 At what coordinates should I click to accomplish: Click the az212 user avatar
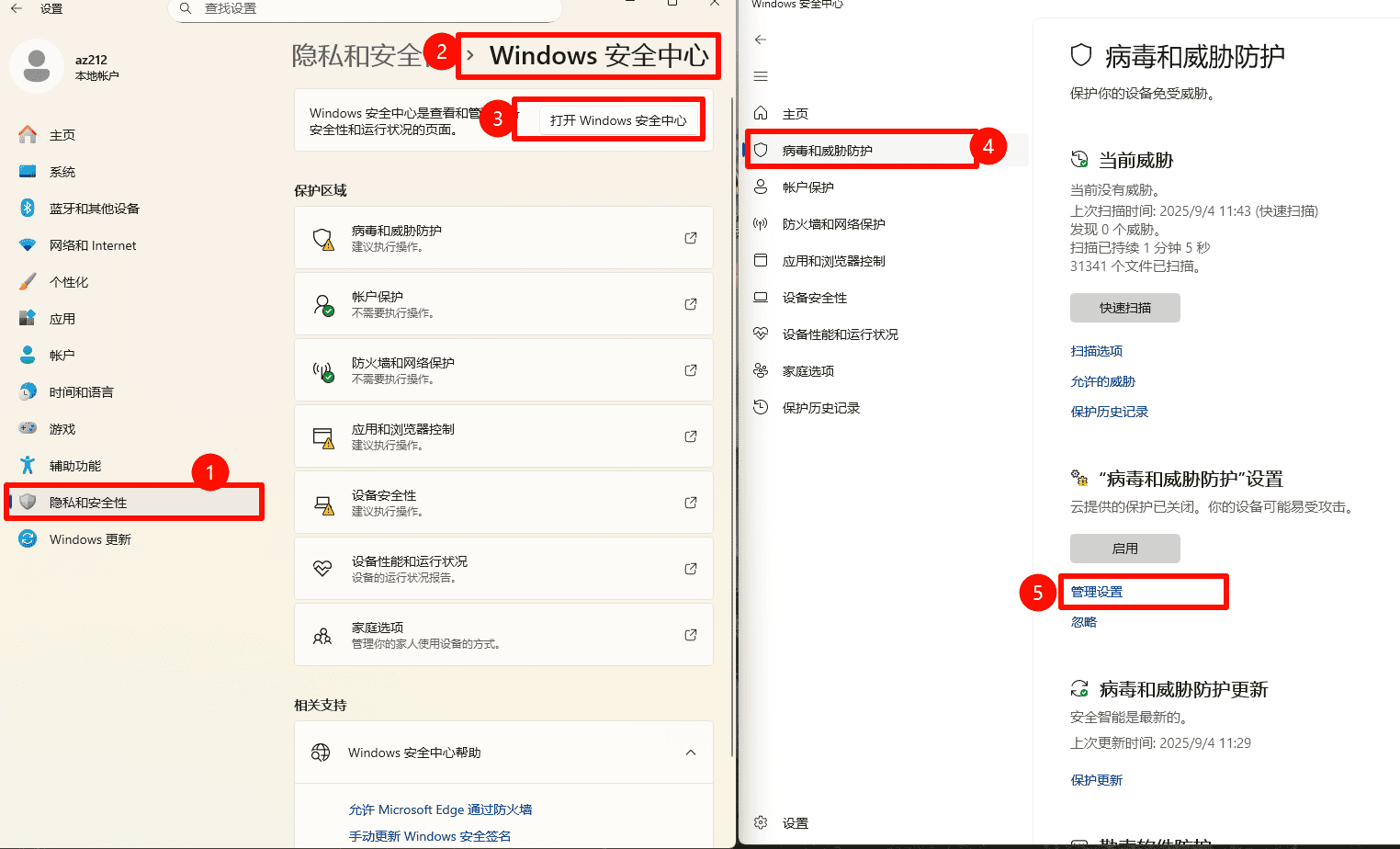coord(37,66)
